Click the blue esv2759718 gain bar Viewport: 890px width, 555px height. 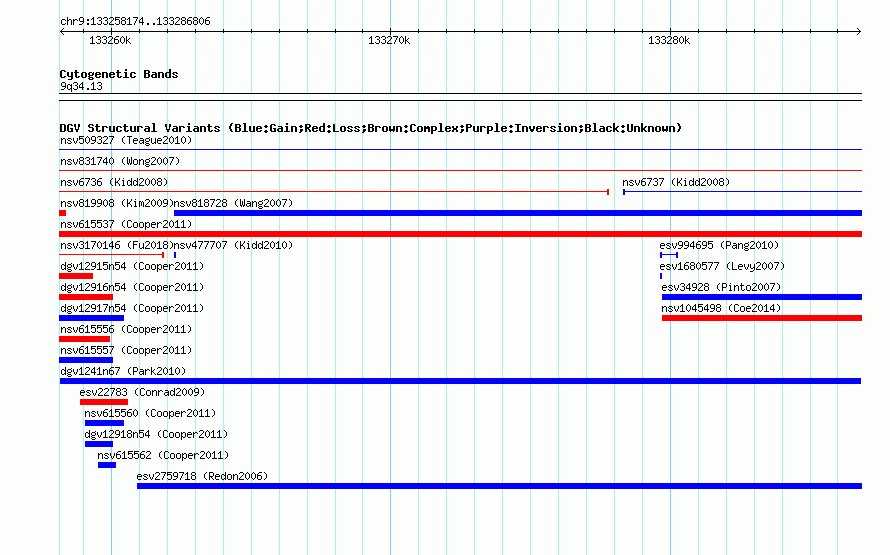coord(499,486)
